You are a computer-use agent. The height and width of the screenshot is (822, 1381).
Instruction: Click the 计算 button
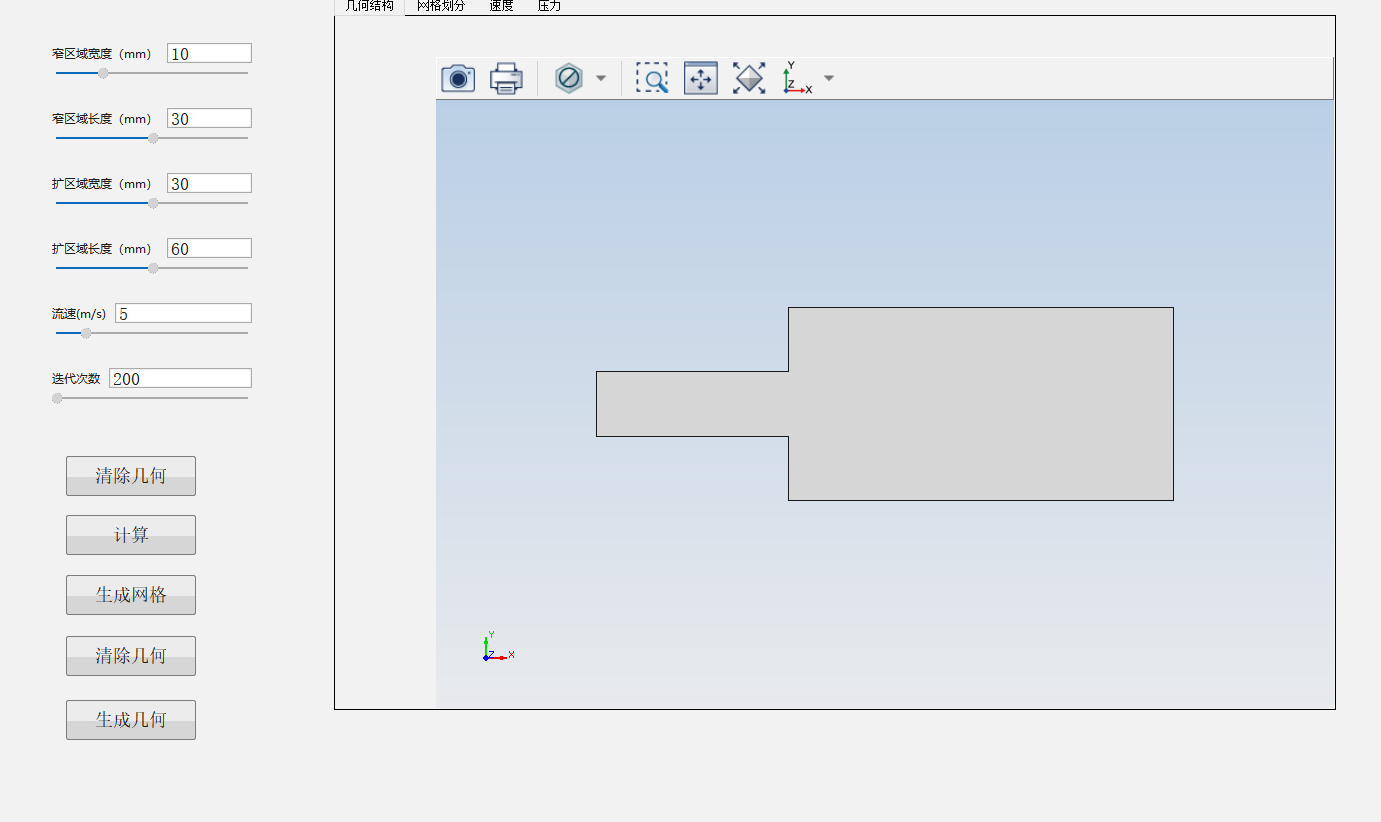click(131, 535)
